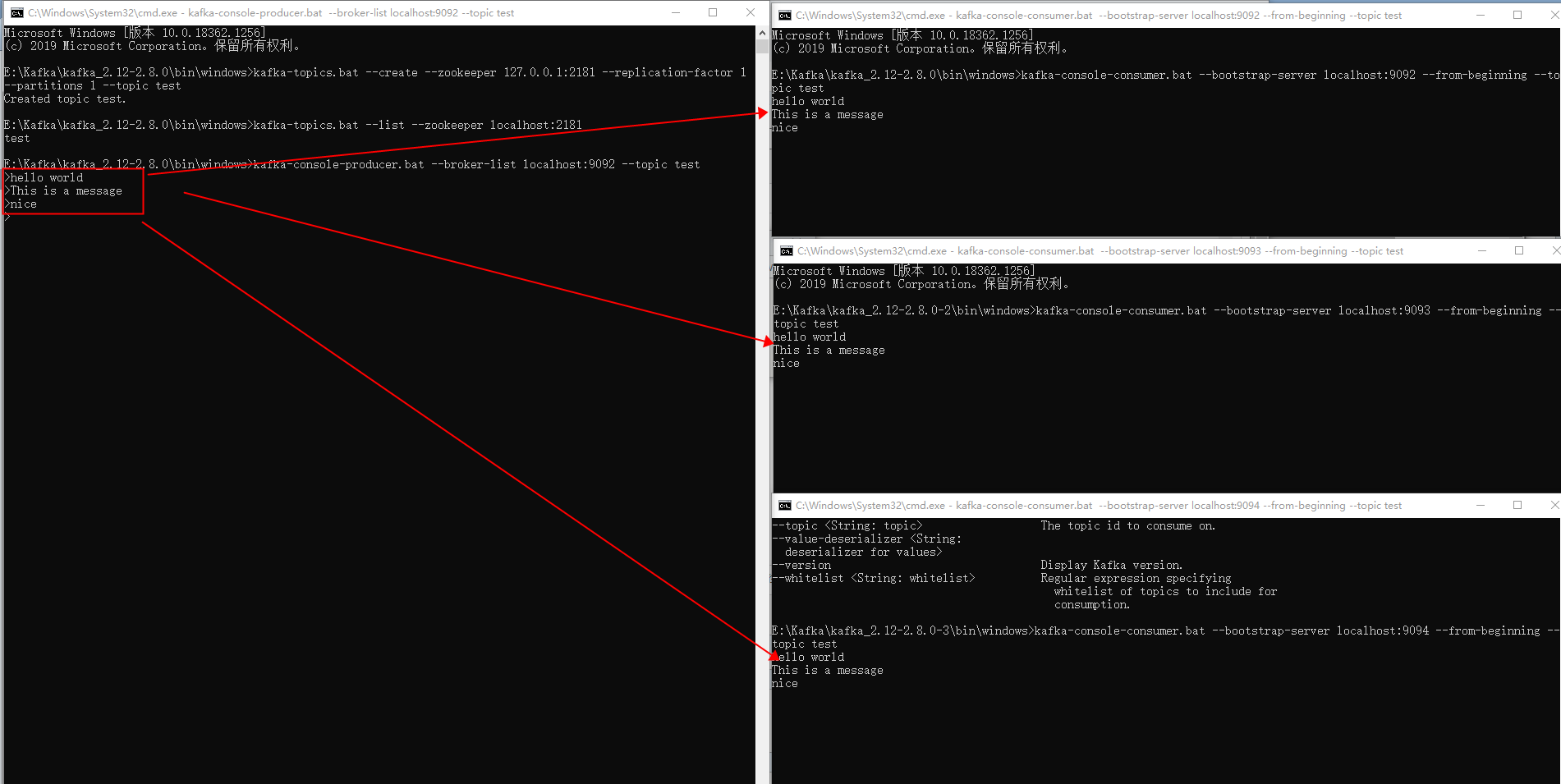Click consumer command line with localhost:9094
Viewport: 1561px width, 784px height.
1164,637
